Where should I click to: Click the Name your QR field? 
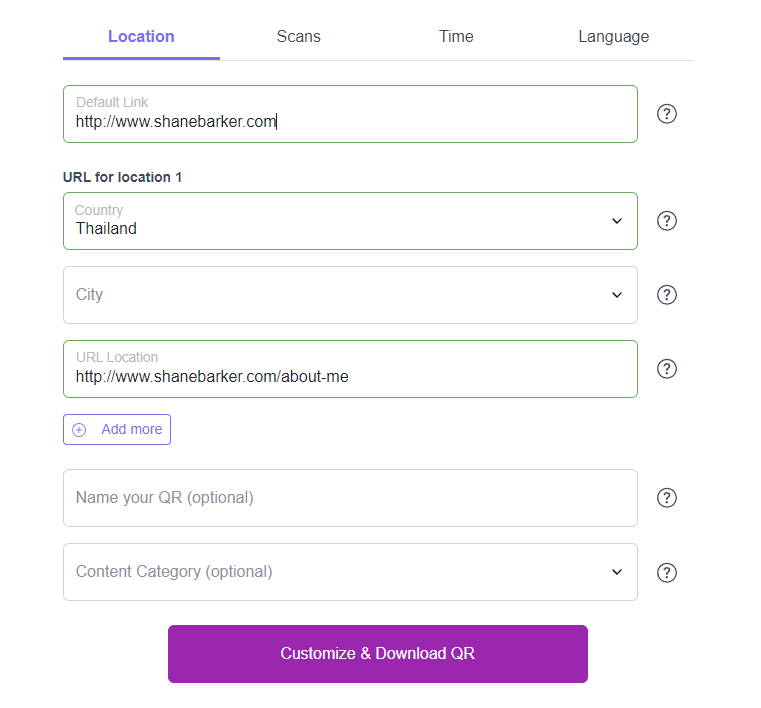click(x=350, y=498)
